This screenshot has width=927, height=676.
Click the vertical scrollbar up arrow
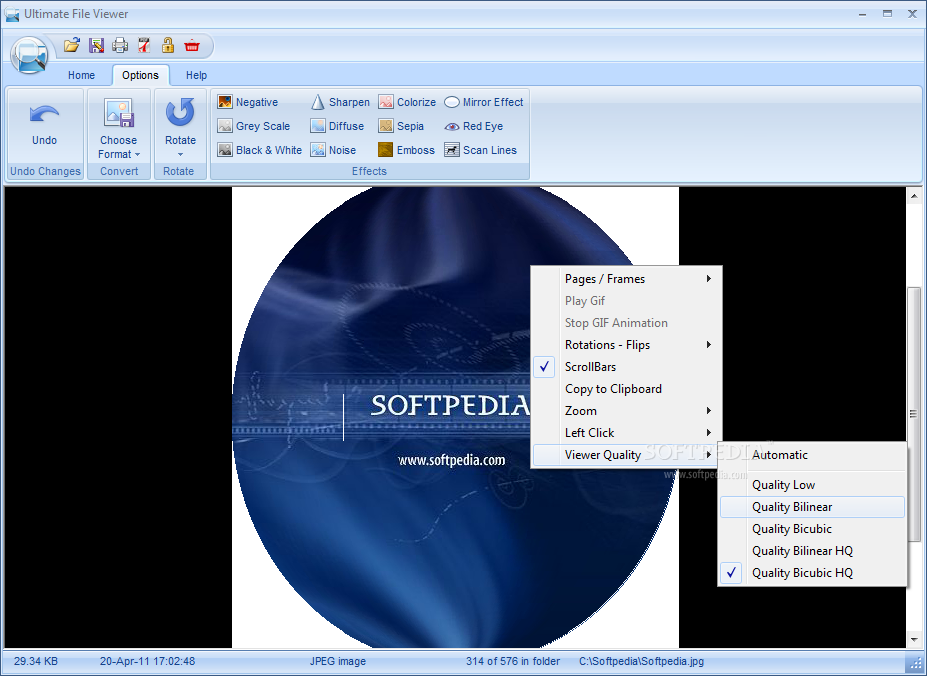pos(914,195)
